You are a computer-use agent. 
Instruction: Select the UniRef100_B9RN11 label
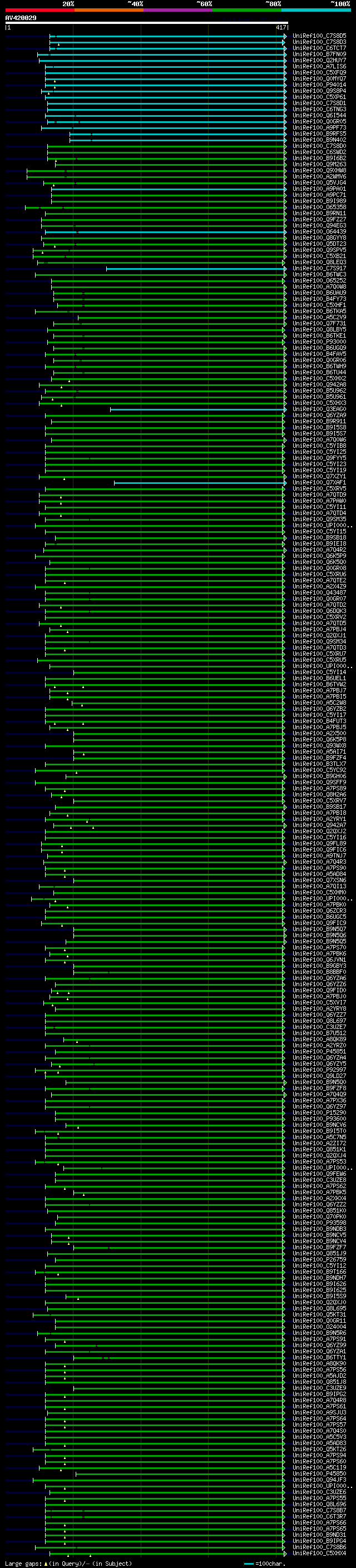(x=319, y=213)
